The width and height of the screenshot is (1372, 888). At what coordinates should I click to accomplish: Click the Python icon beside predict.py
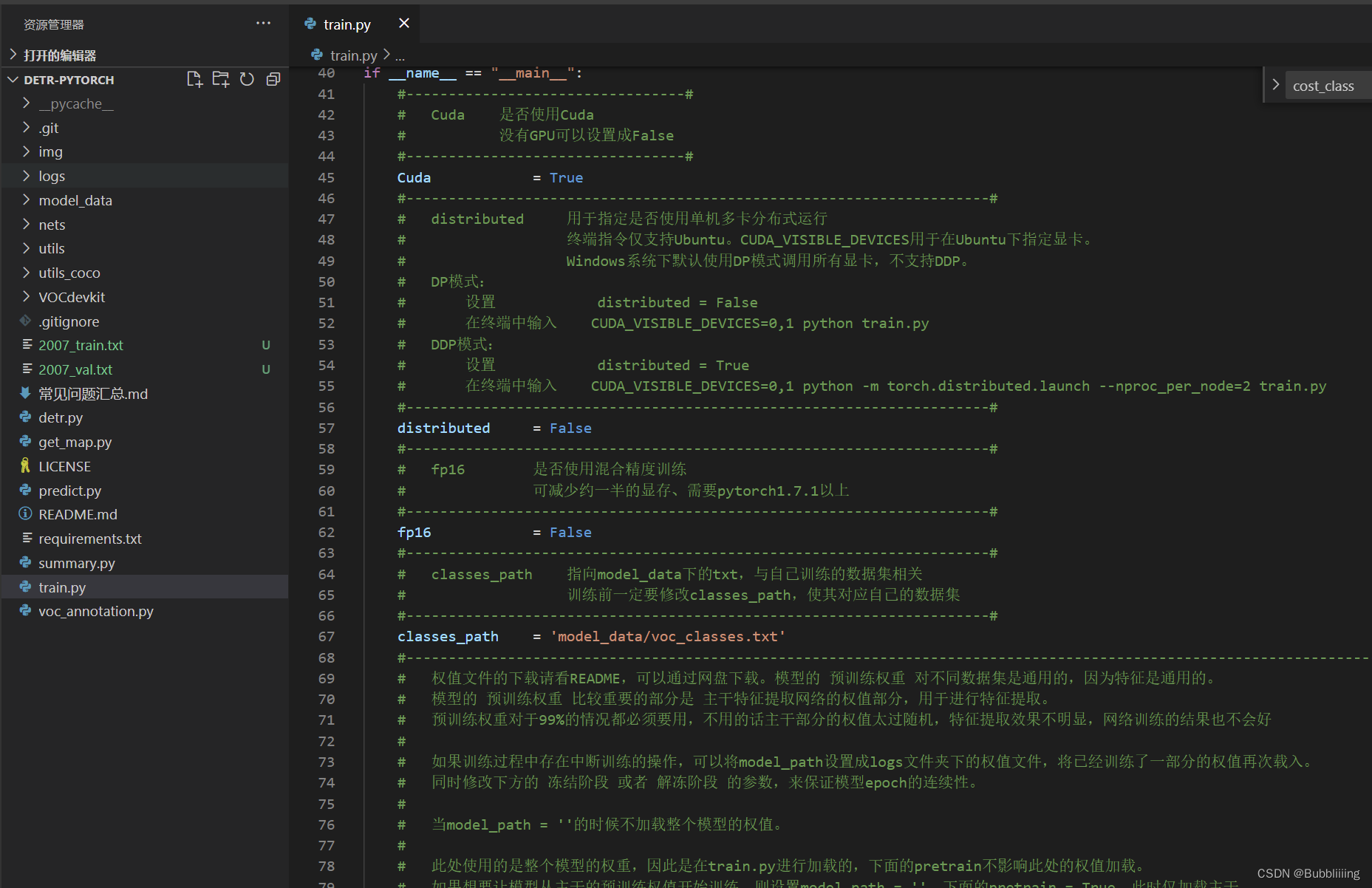[x=26, y=490]
